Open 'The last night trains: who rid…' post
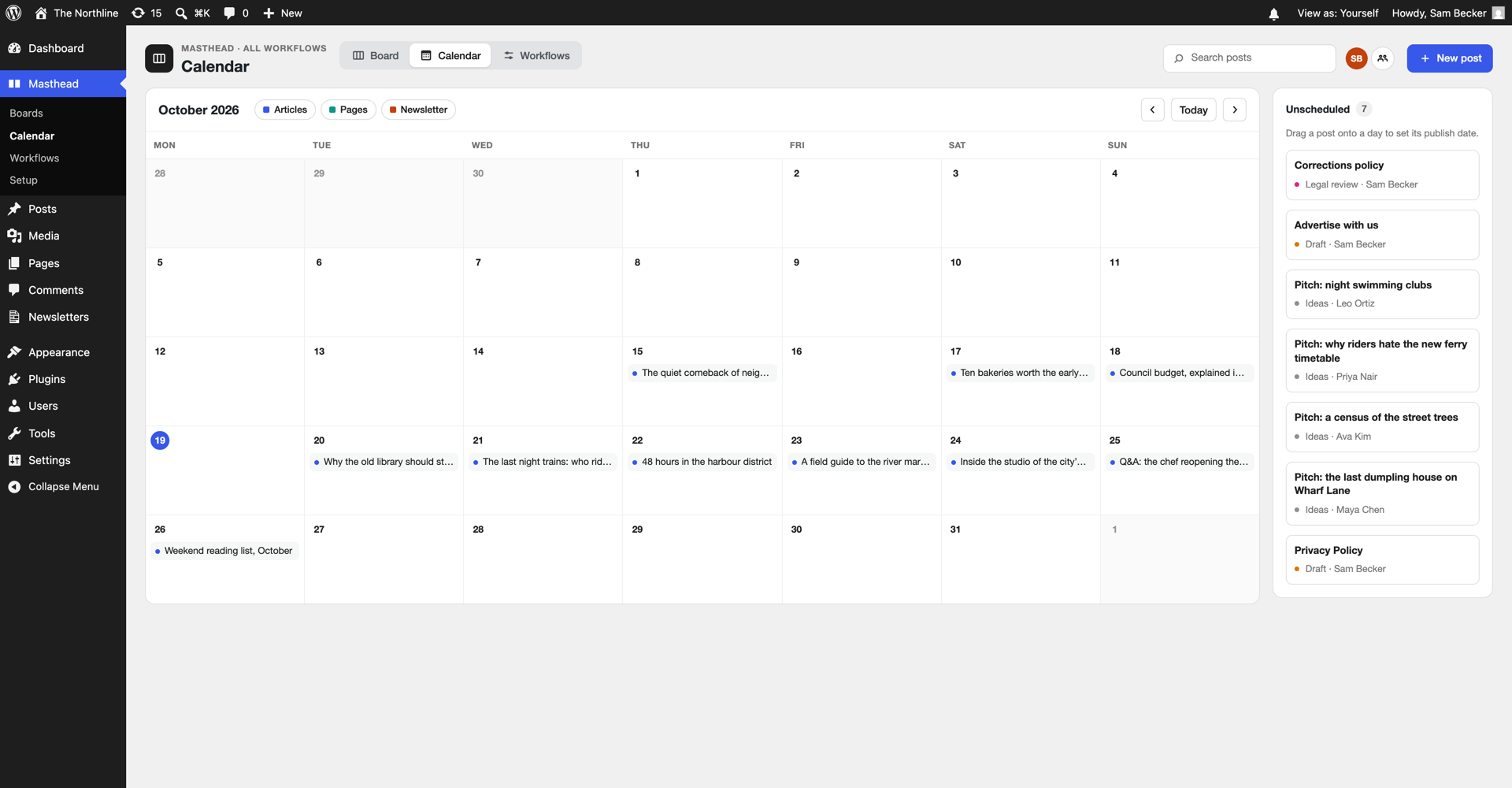Viewport: 1512px width, 788px height. pos(543,462)
